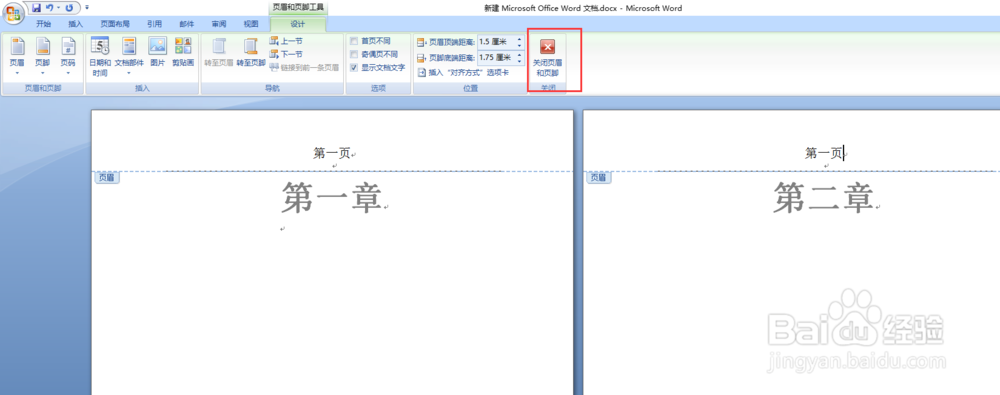Screen dimensions: 1000x395
Task: Uncheck the 显示文档文字 checkbox
Action: (354, 67)
